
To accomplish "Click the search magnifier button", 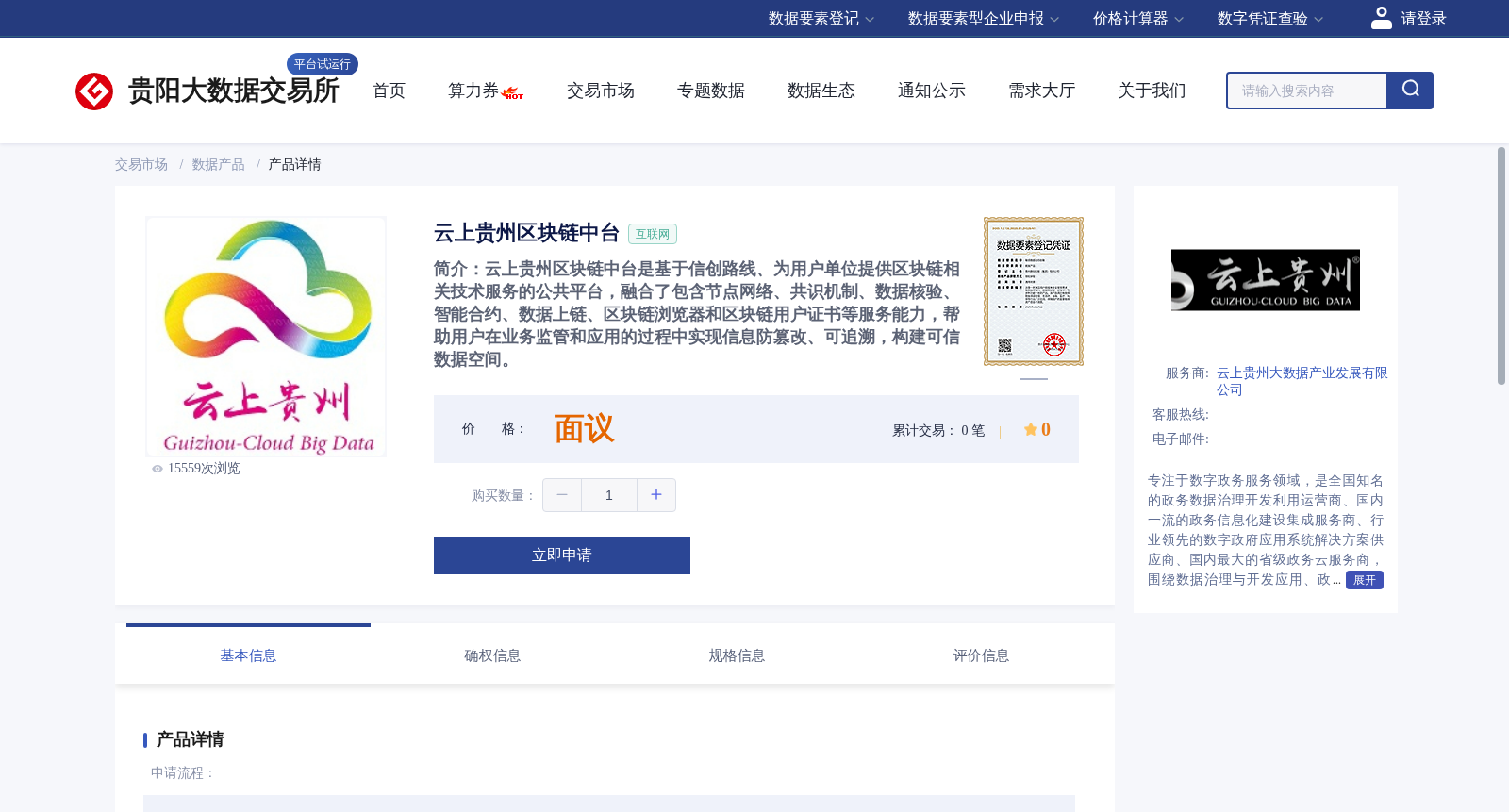I will [1410, 91].
